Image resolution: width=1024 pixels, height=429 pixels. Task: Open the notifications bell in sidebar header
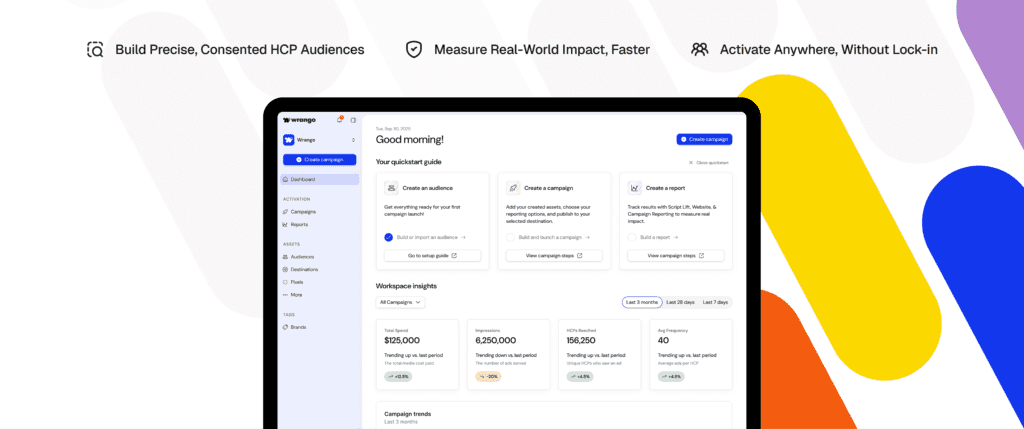tap(340, 120)
